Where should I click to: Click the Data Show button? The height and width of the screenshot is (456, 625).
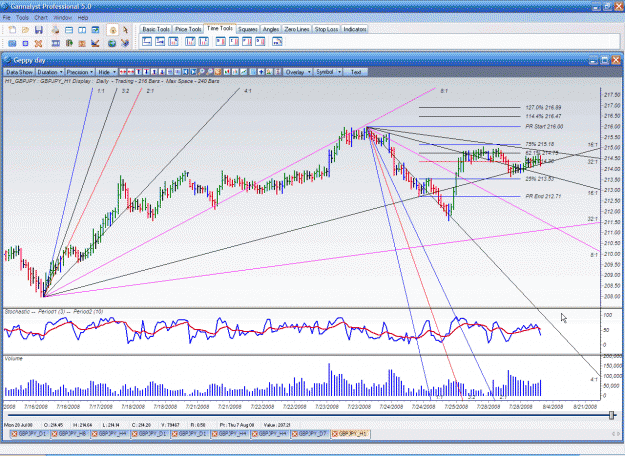coord(19,72)
